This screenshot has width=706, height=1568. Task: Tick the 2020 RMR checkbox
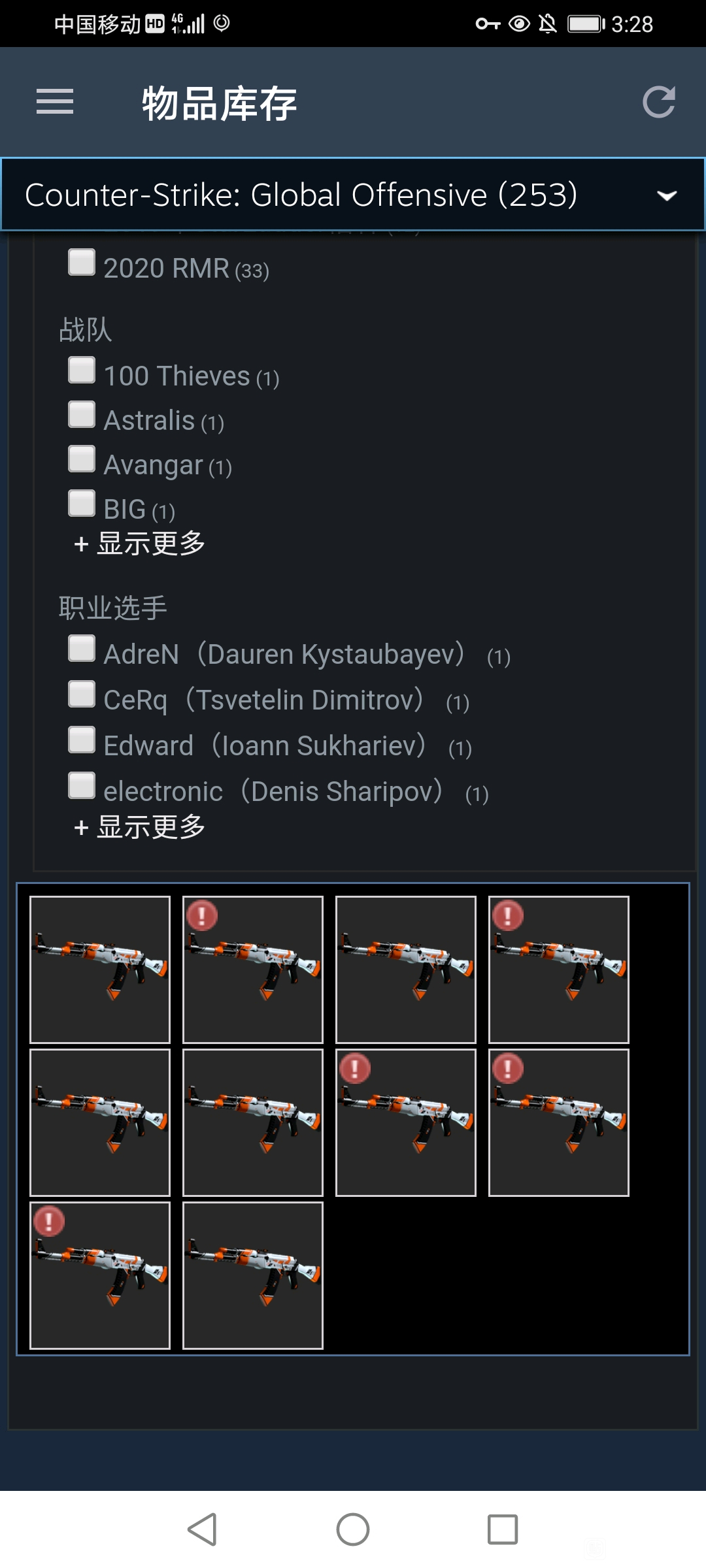tap(82, 263)
